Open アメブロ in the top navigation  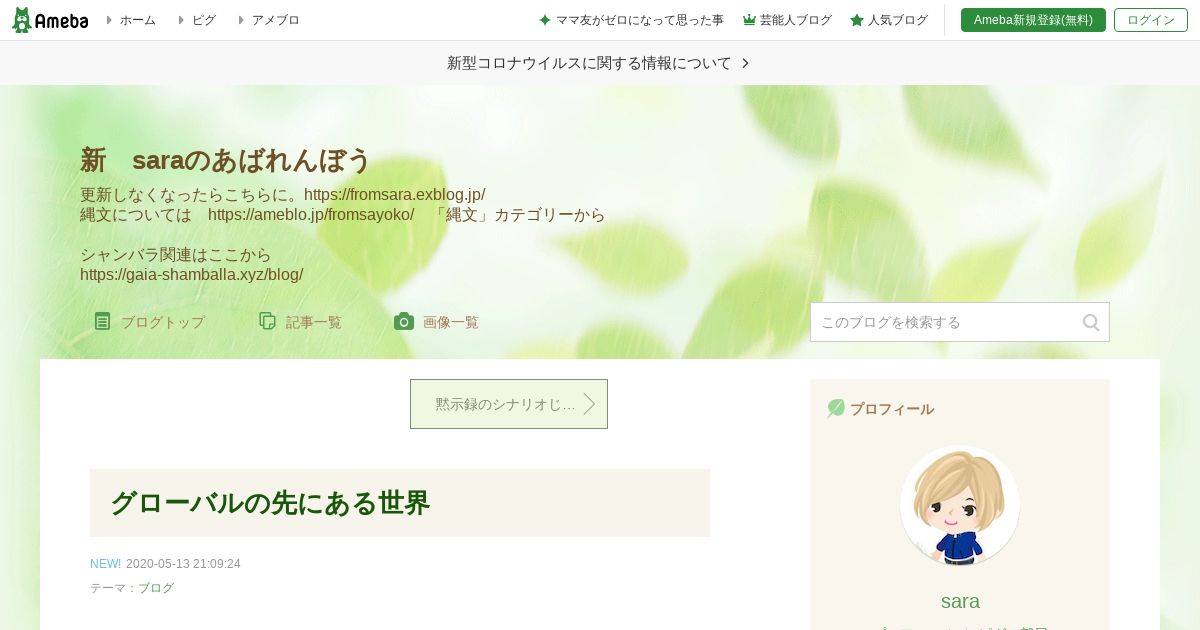pyautogui.click(x=275, y=20)
